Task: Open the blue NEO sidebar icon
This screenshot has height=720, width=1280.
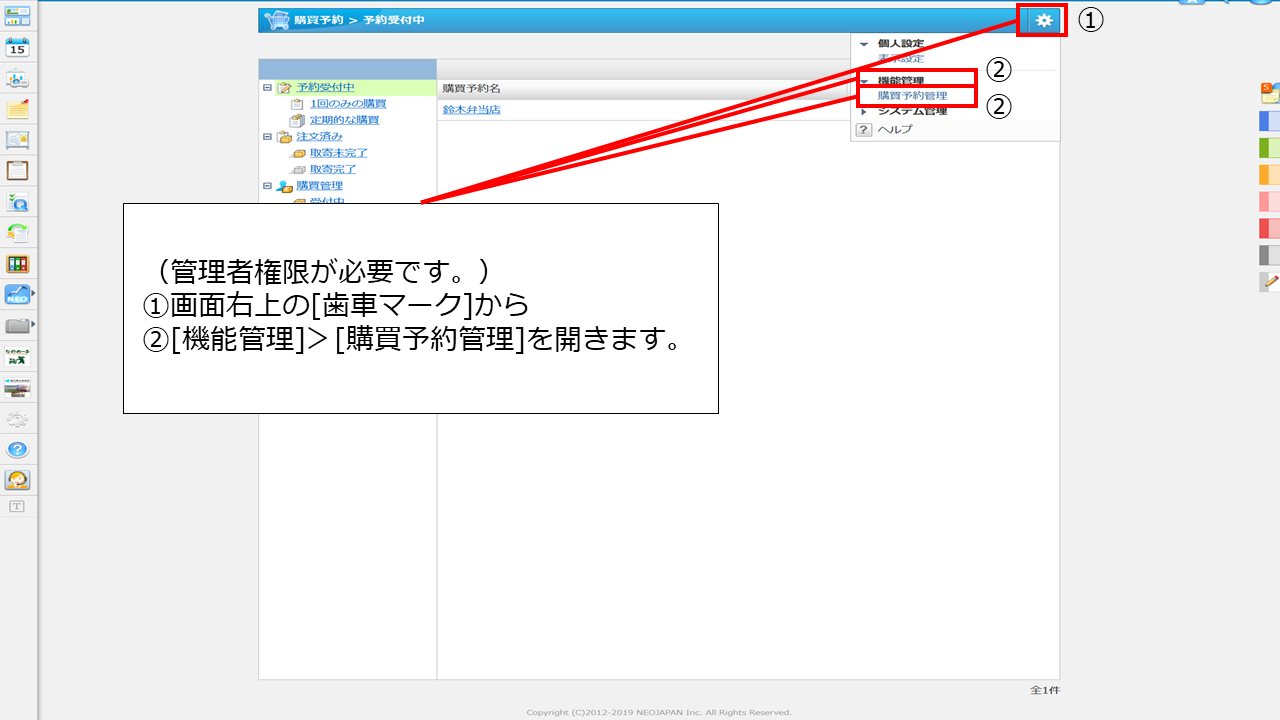Action: [17, 295]
